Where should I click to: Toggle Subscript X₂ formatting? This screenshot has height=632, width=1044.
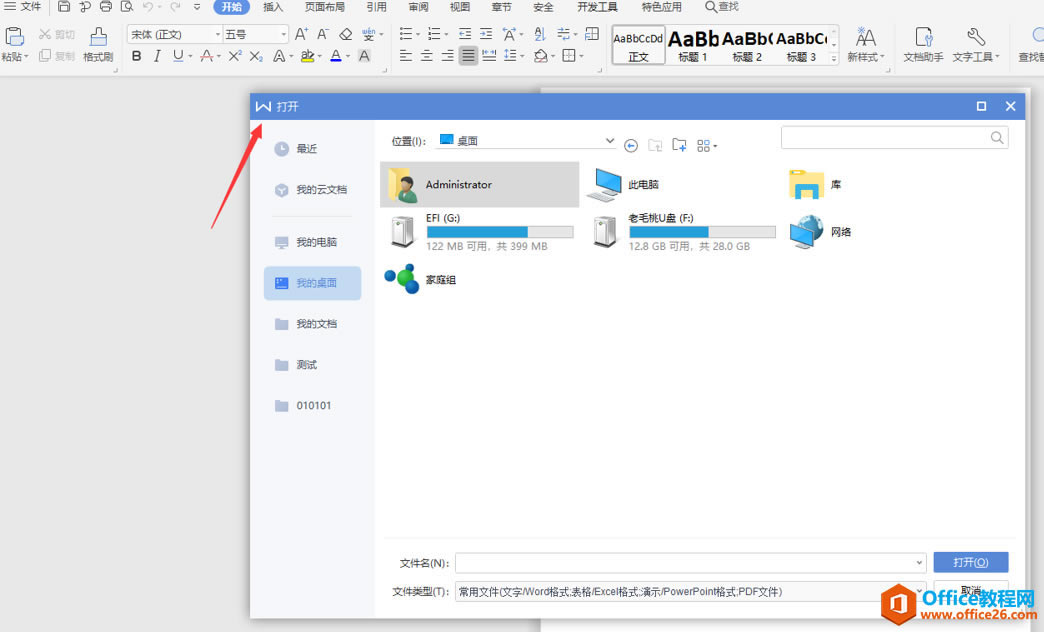(256, 56)
